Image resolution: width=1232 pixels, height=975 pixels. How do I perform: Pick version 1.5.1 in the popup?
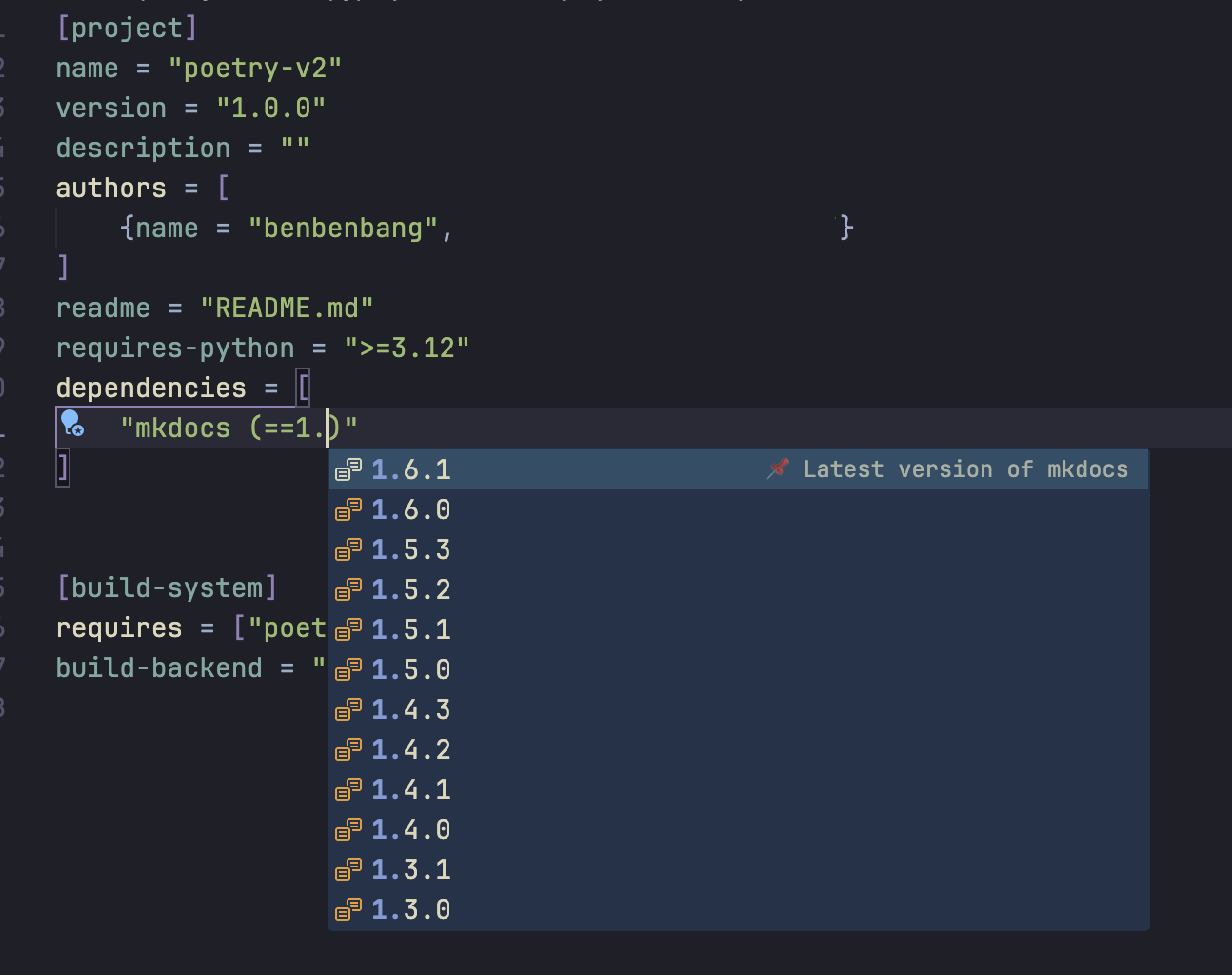(738, 629)
